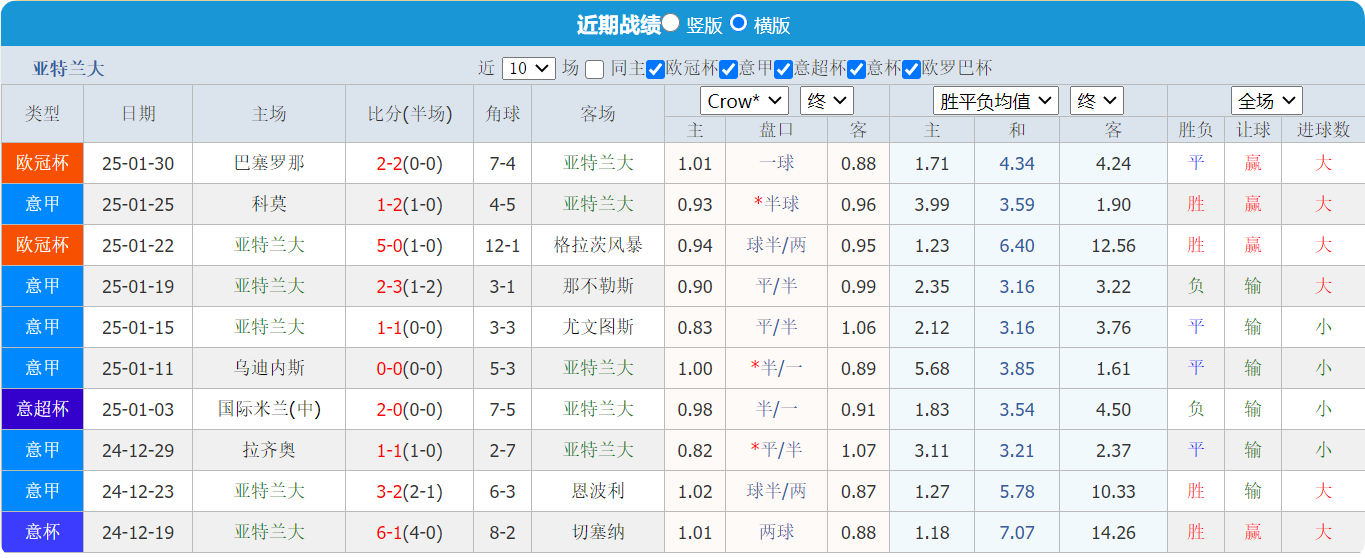This screenshot has width=1365, height=558.
Task: Open the 全场 dropdown
Action: (1266, 101)
